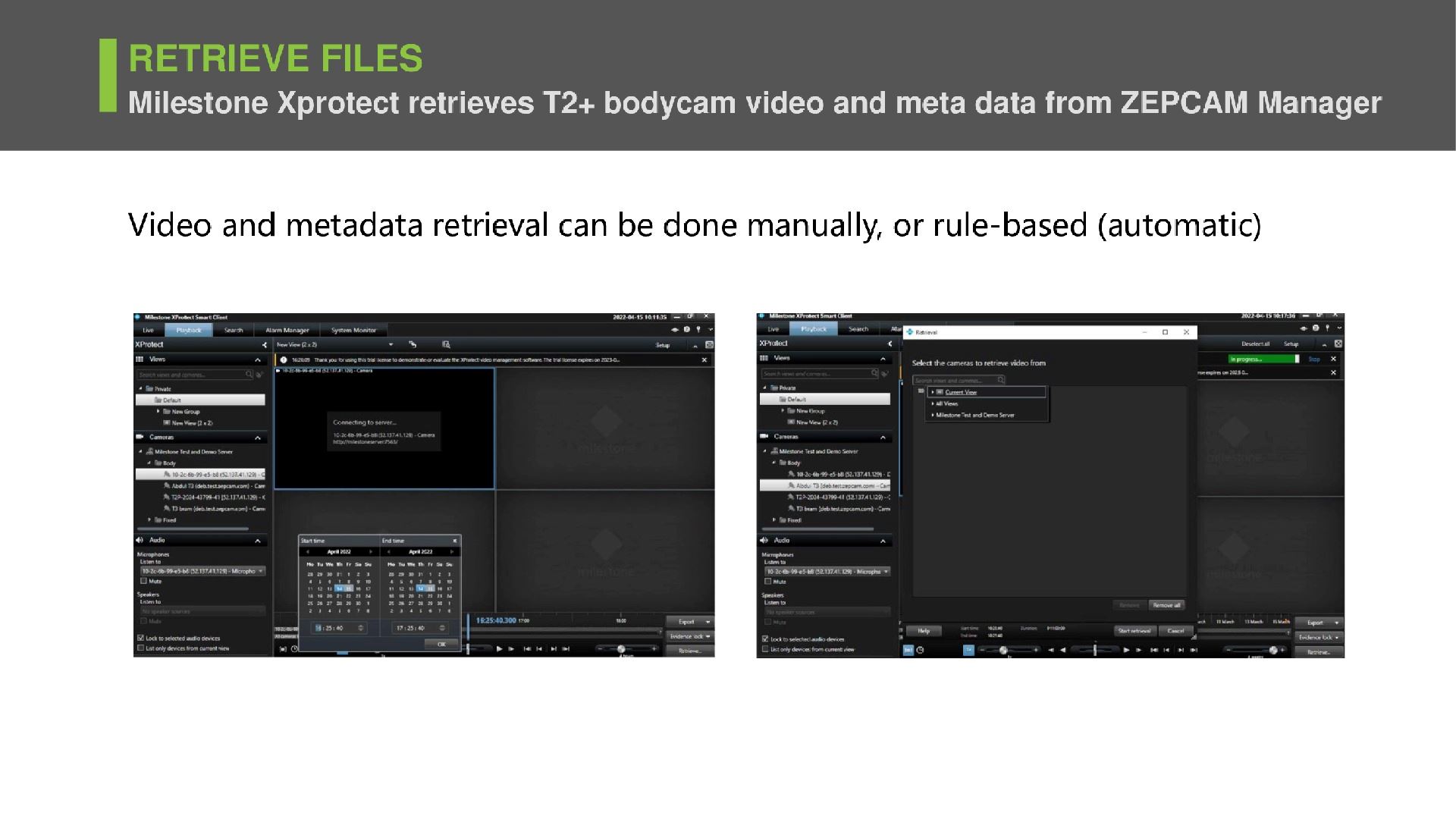Go to next month in Start time calendar

371,552
